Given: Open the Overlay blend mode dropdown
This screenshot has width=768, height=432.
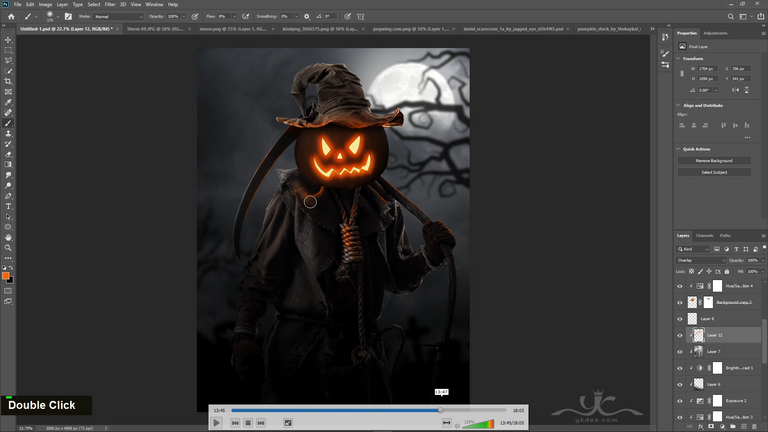Looking at the screenshot, I should (700, 261).
